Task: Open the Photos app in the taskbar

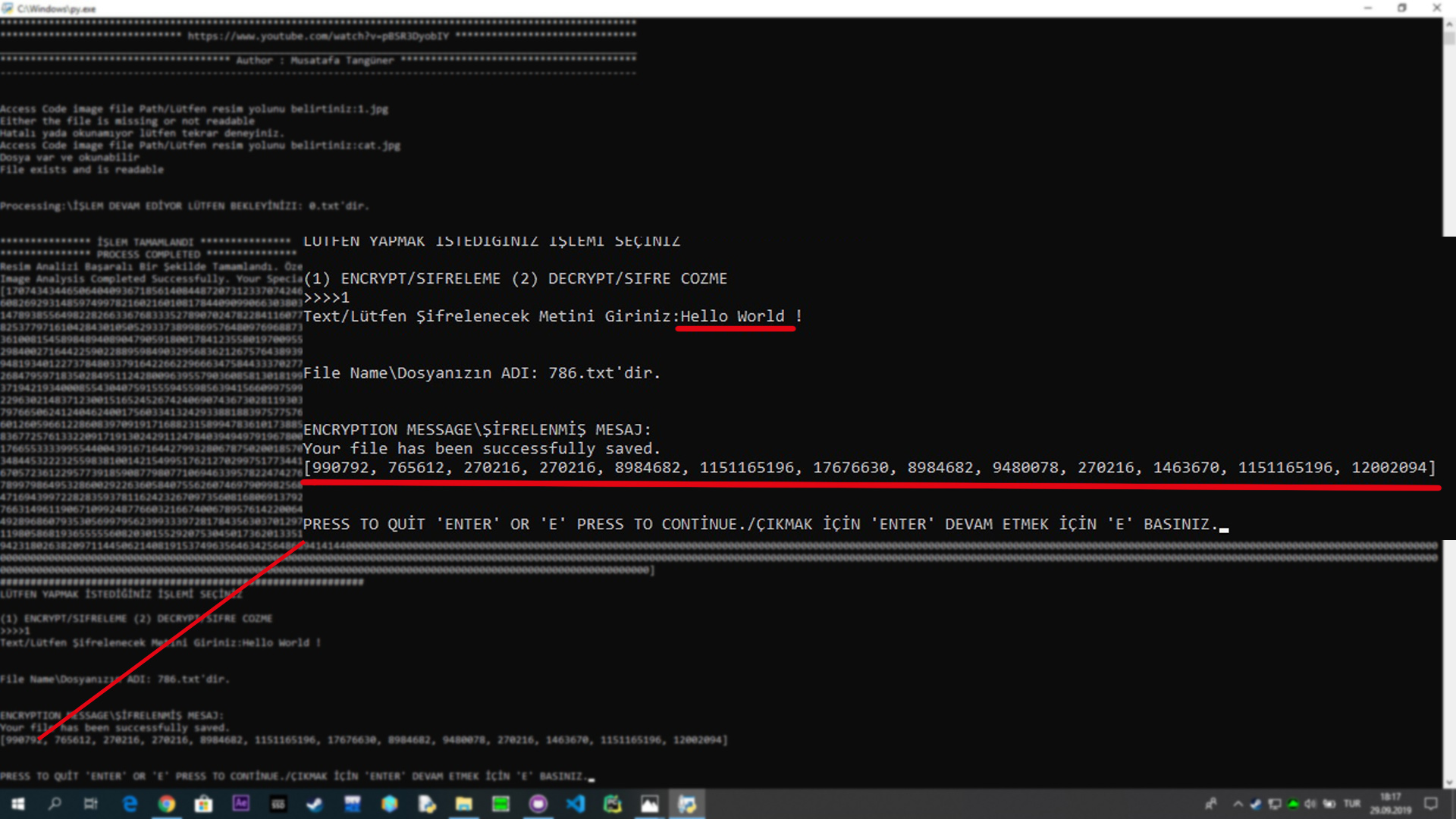Action: point(649,804)
